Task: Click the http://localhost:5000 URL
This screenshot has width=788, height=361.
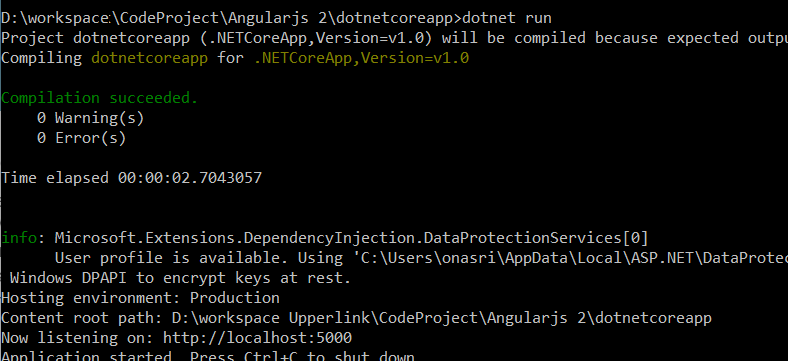Action: point(257,337)
